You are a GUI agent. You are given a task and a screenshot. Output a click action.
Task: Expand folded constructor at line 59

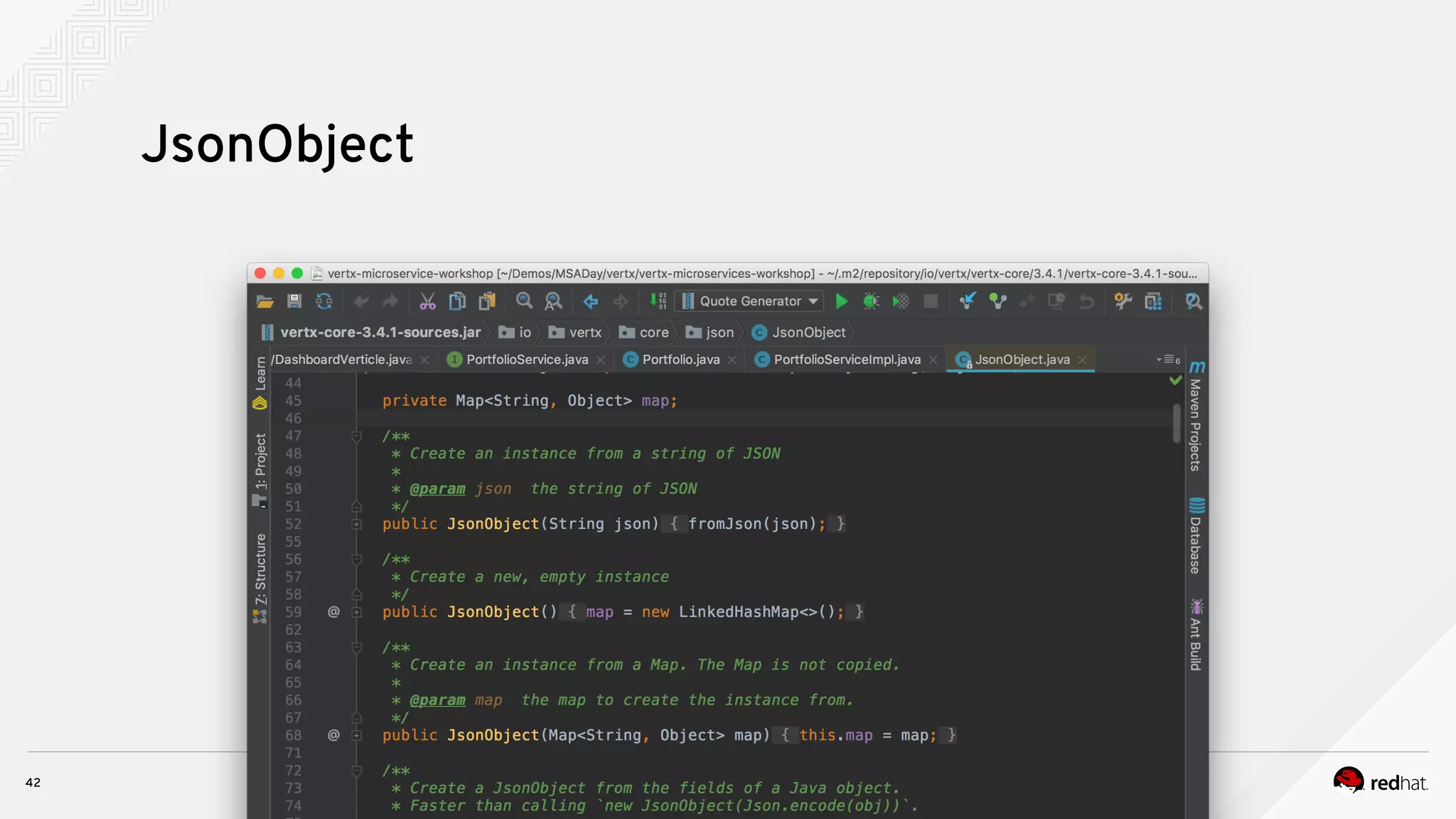point(357,613)
